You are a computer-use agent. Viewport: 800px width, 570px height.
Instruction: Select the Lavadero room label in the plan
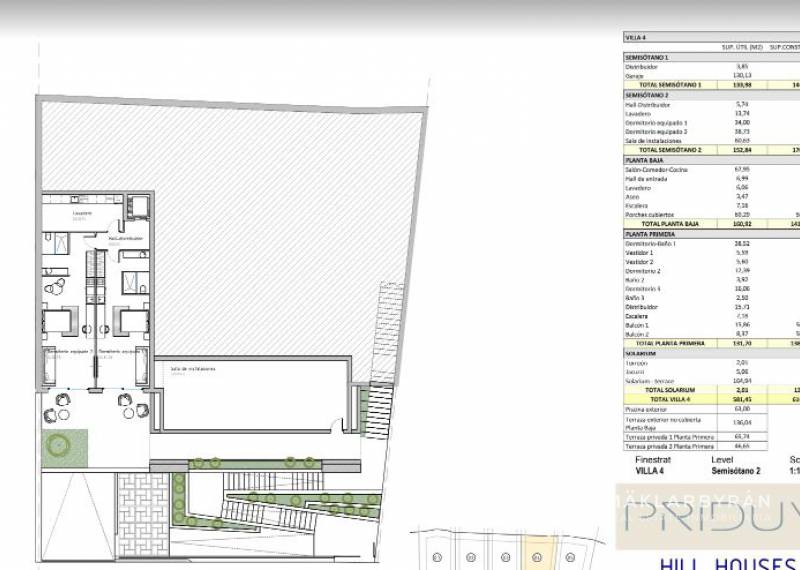pyautogui.click(x=82, y=213)
